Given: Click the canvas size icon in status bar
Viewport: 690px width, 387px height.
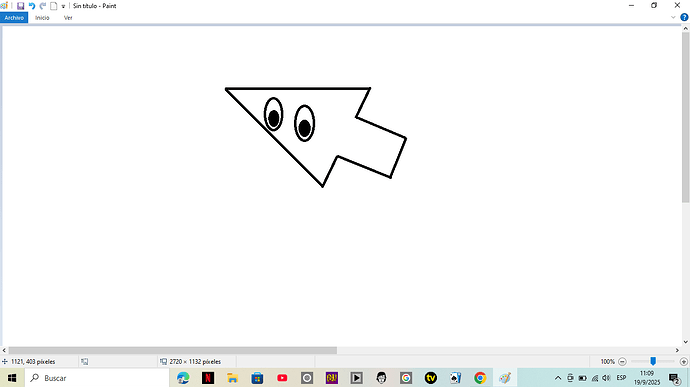Looking at the screenshot, I should [163, 361].
